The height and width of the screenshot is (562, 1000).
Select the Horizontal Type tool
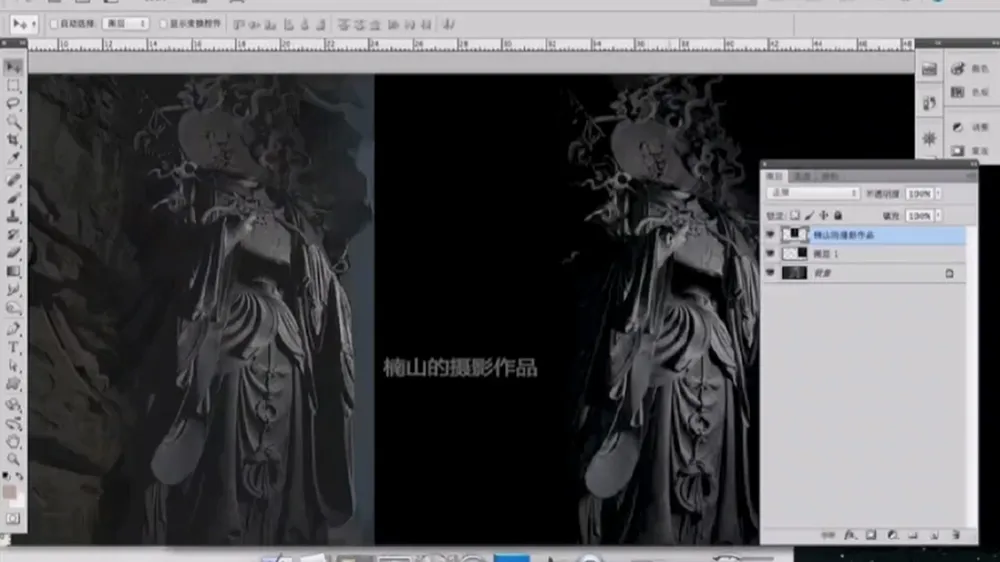(x=13, y=348)
